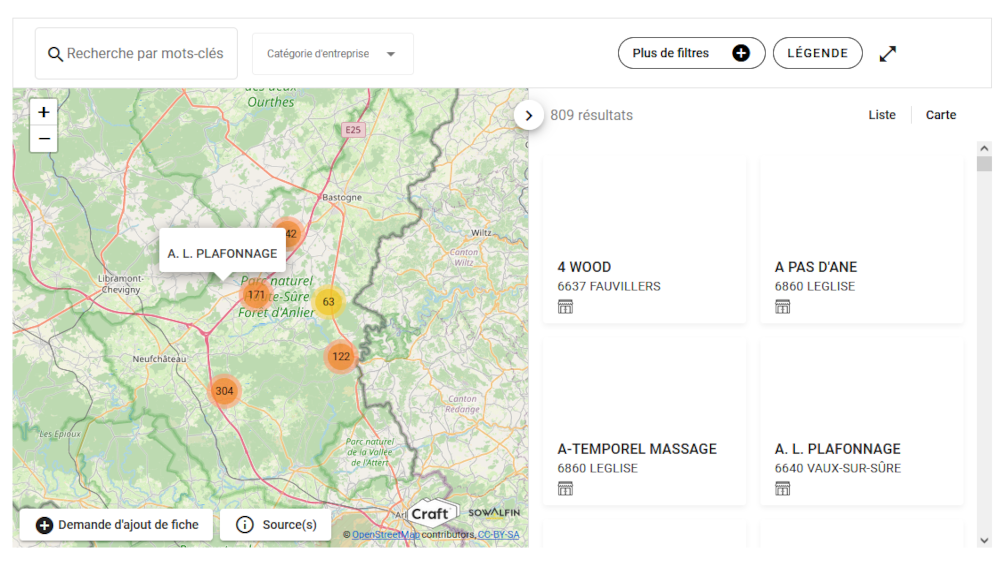The width and height of the screenshot is (1008, 567).
Task: Click info icon in Source(s) button
Action: [245, 525]
